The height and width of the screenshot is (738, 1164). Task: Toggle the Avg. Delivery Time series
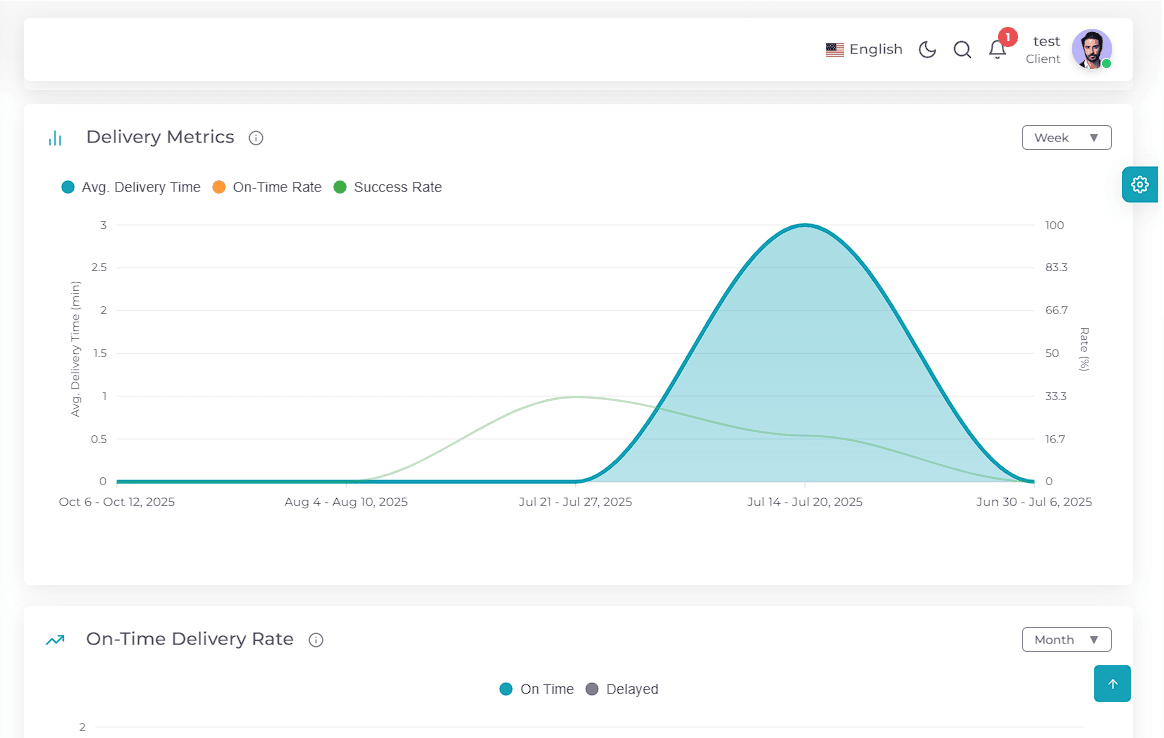(x=131, y=187)
